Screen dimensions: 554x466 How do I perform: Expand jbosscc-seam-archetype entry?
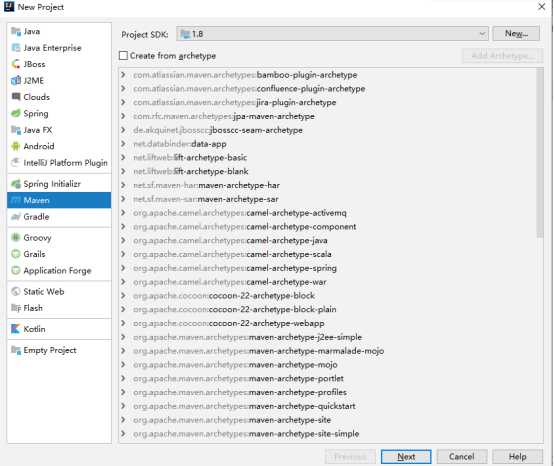pos(123,130)
